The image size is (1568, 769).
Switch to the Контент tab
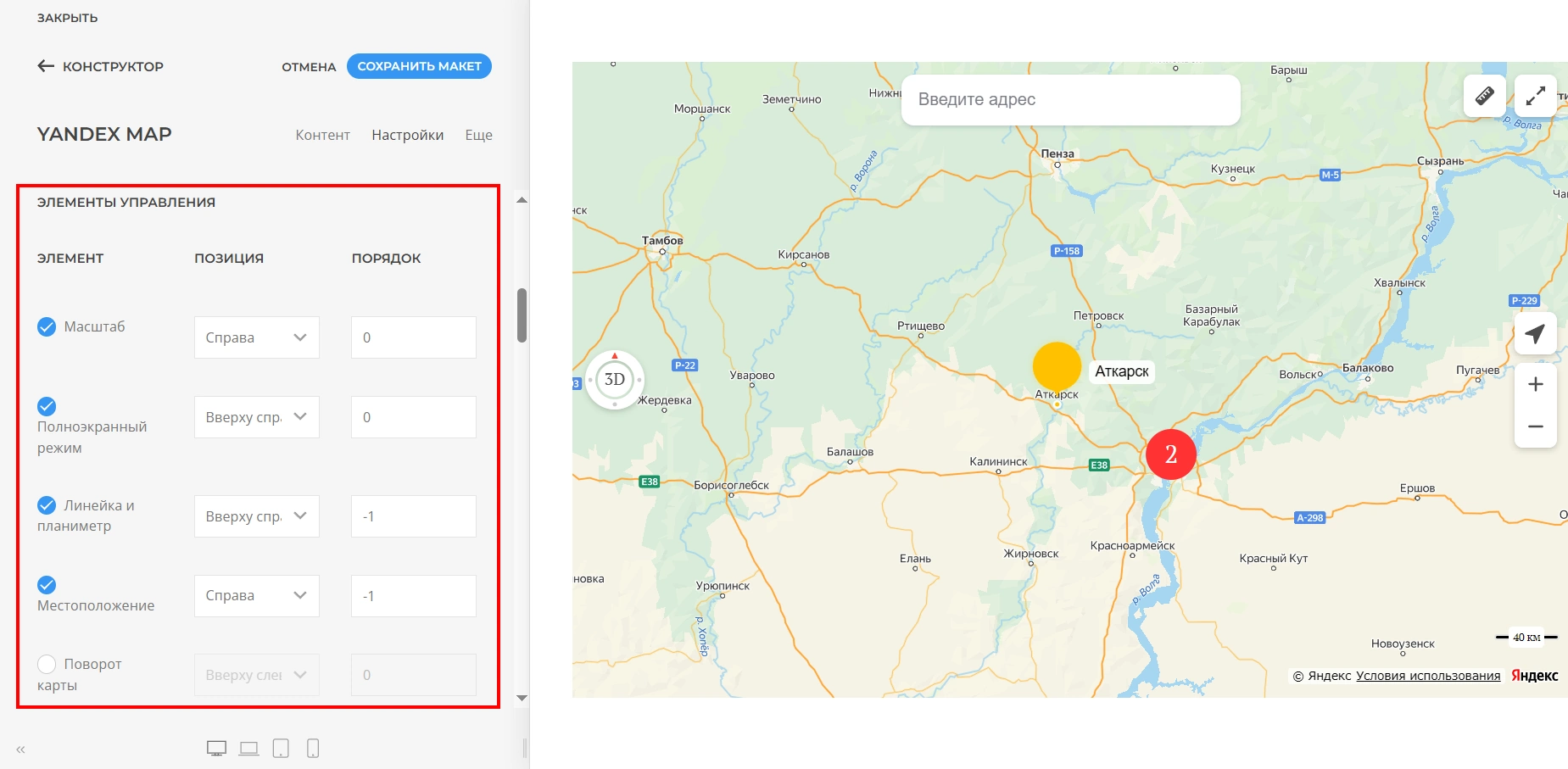click(322, 135)
